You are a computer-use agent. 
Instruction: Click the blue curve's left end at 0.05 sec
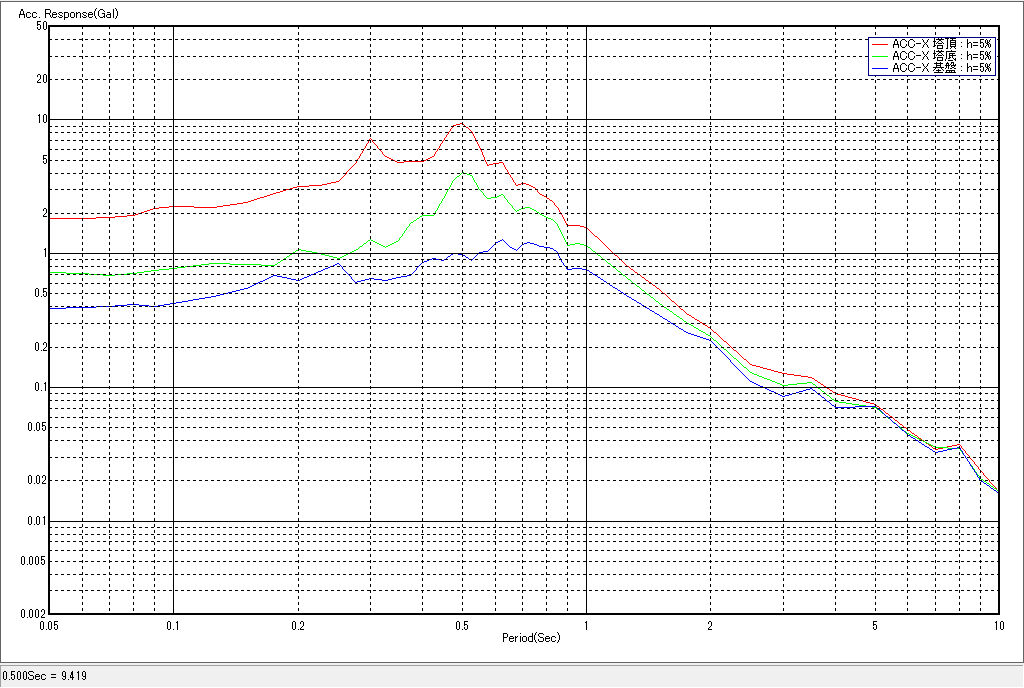(x=52, y=308)
